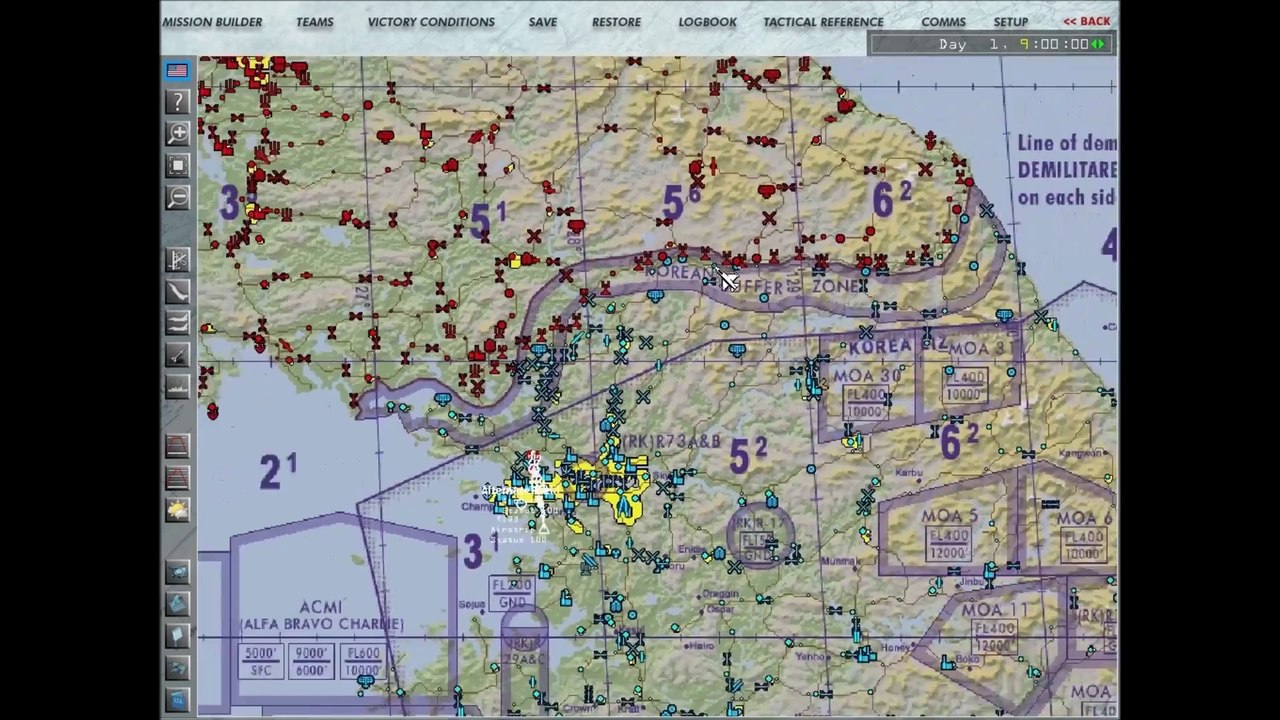Select the yellow hour digit in clock
The image size is (1280, 720).
pos(1024,44)
